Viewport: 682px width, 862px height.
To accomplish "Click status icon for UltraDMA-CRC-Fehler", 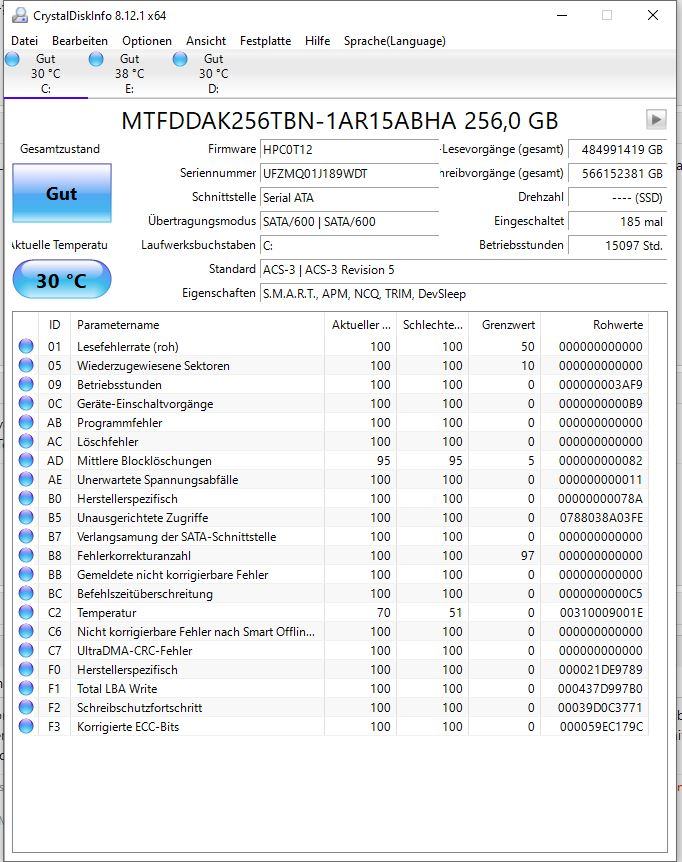I will click(26, 650).
